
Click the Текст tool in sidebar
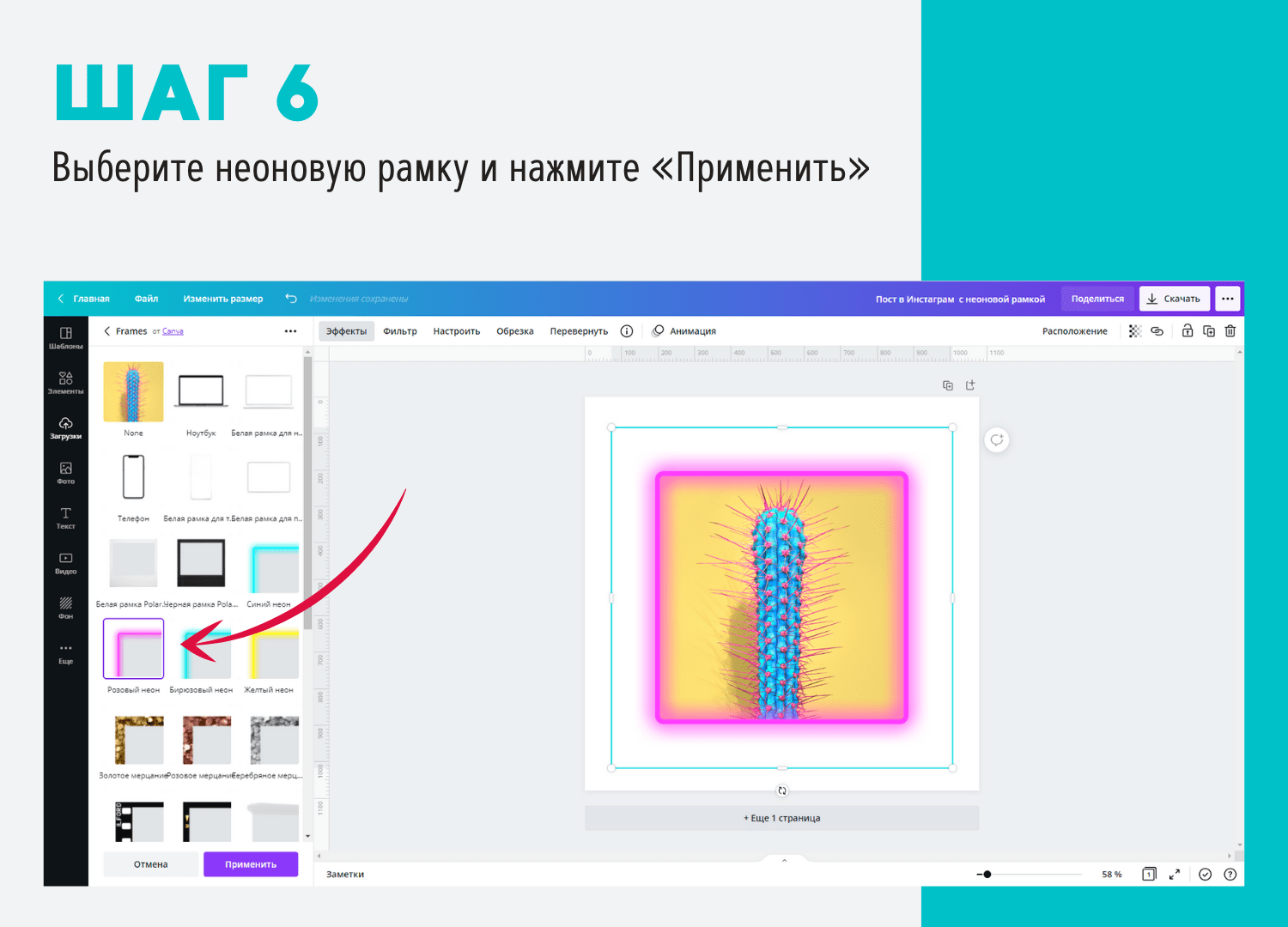coord(65,518)
